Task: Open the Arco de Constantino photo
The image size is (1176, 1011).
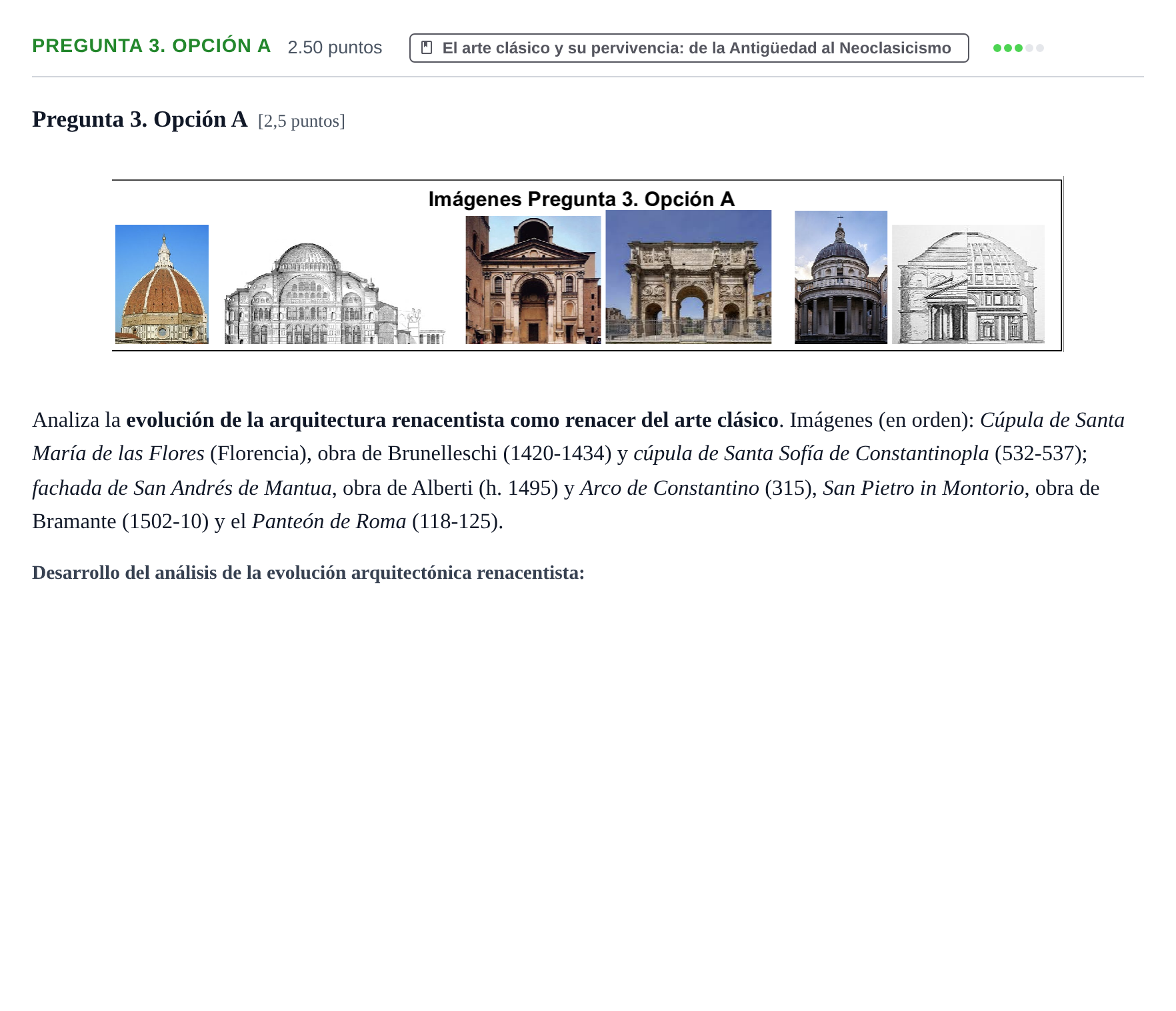Action: coord(689,277)
